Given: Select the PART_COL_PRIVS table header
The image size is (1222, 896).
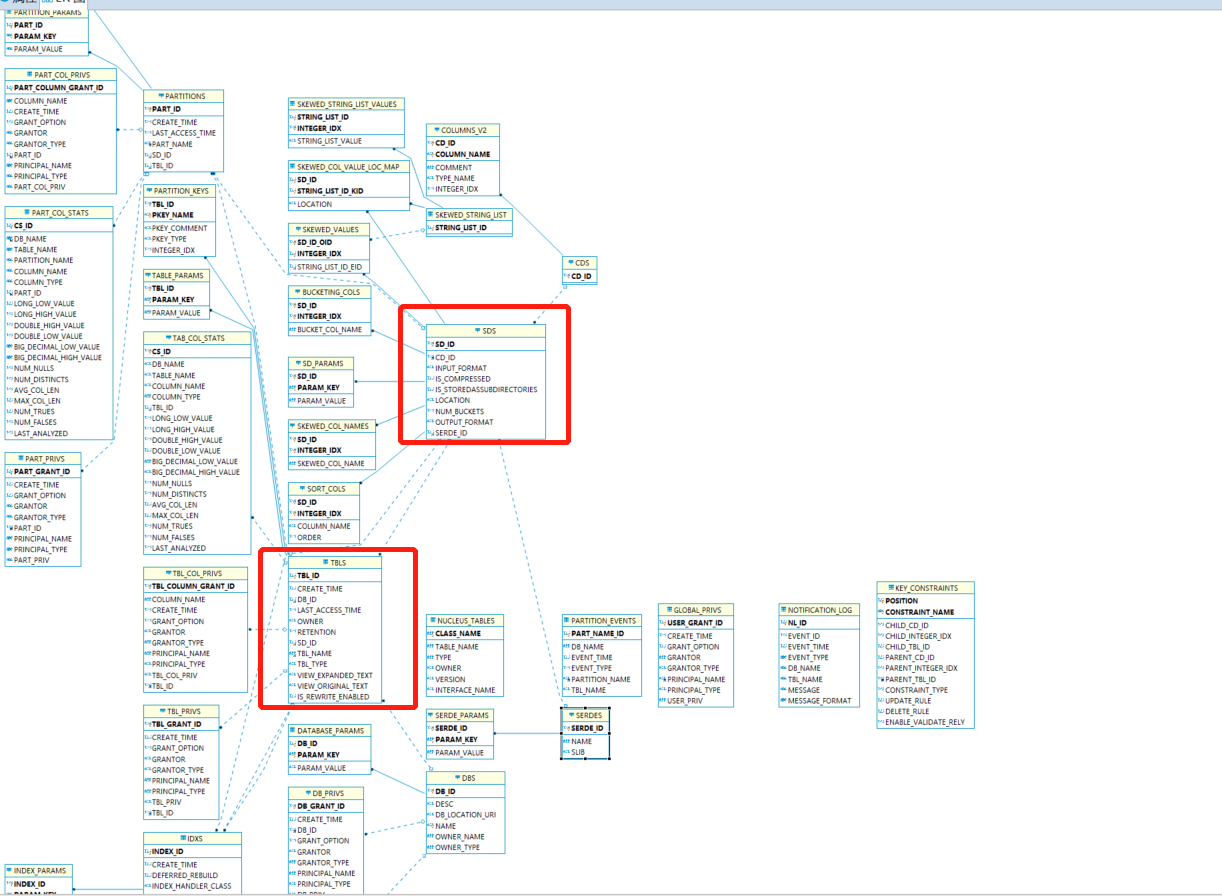Looking at the screenshot, I should (60, 75).
